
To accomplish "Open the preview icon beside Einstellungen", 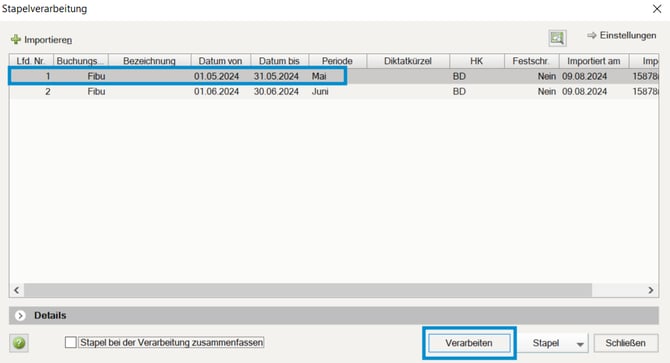I will (557, 38).
